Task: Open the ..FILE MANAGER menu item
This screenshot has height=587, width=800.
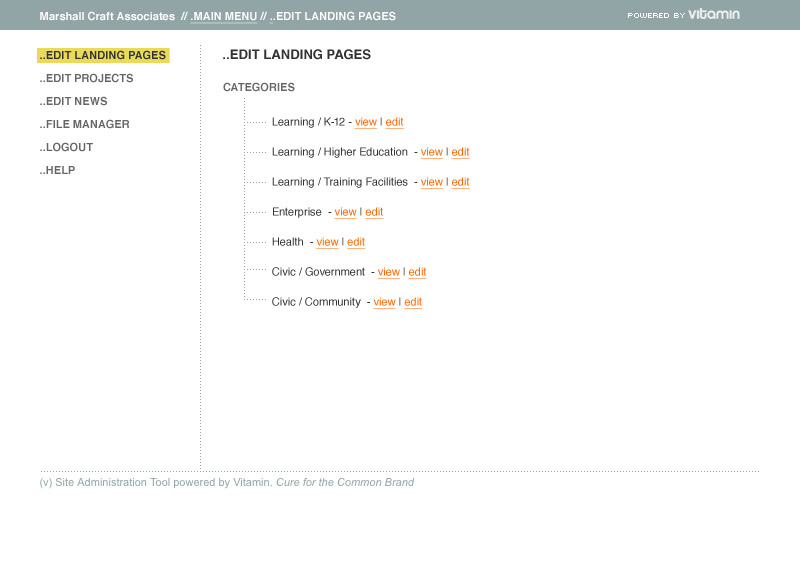Action: [85, 124]
